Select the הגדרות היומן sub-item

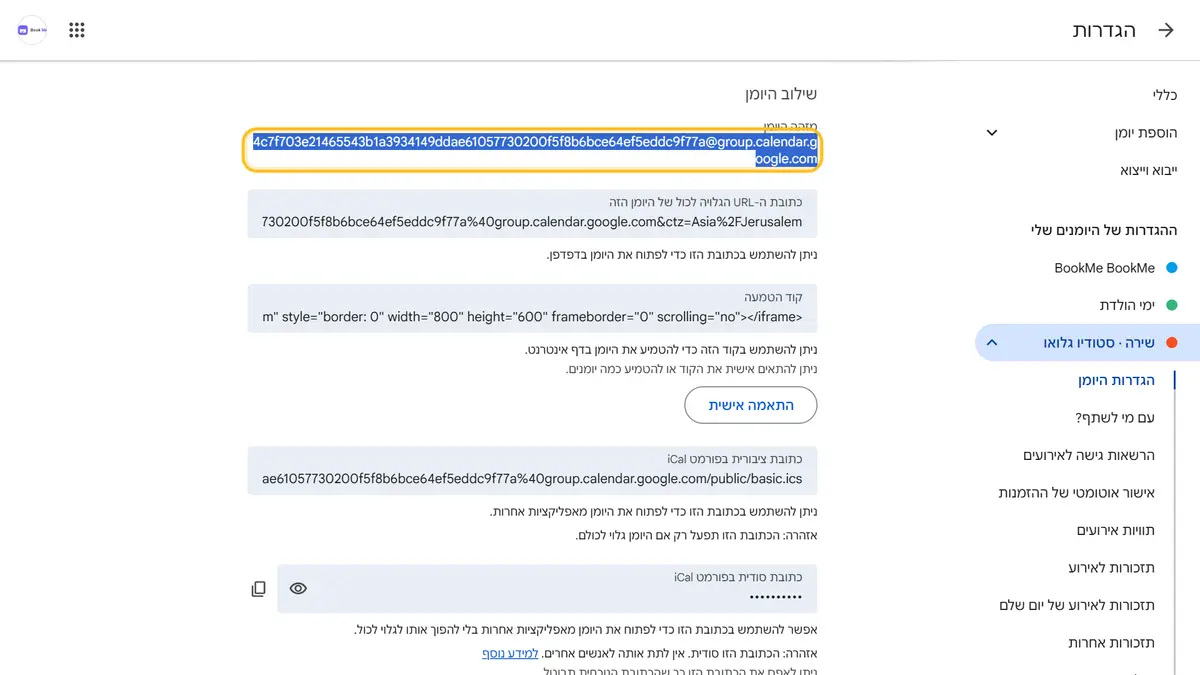(x=1116, y=380)
